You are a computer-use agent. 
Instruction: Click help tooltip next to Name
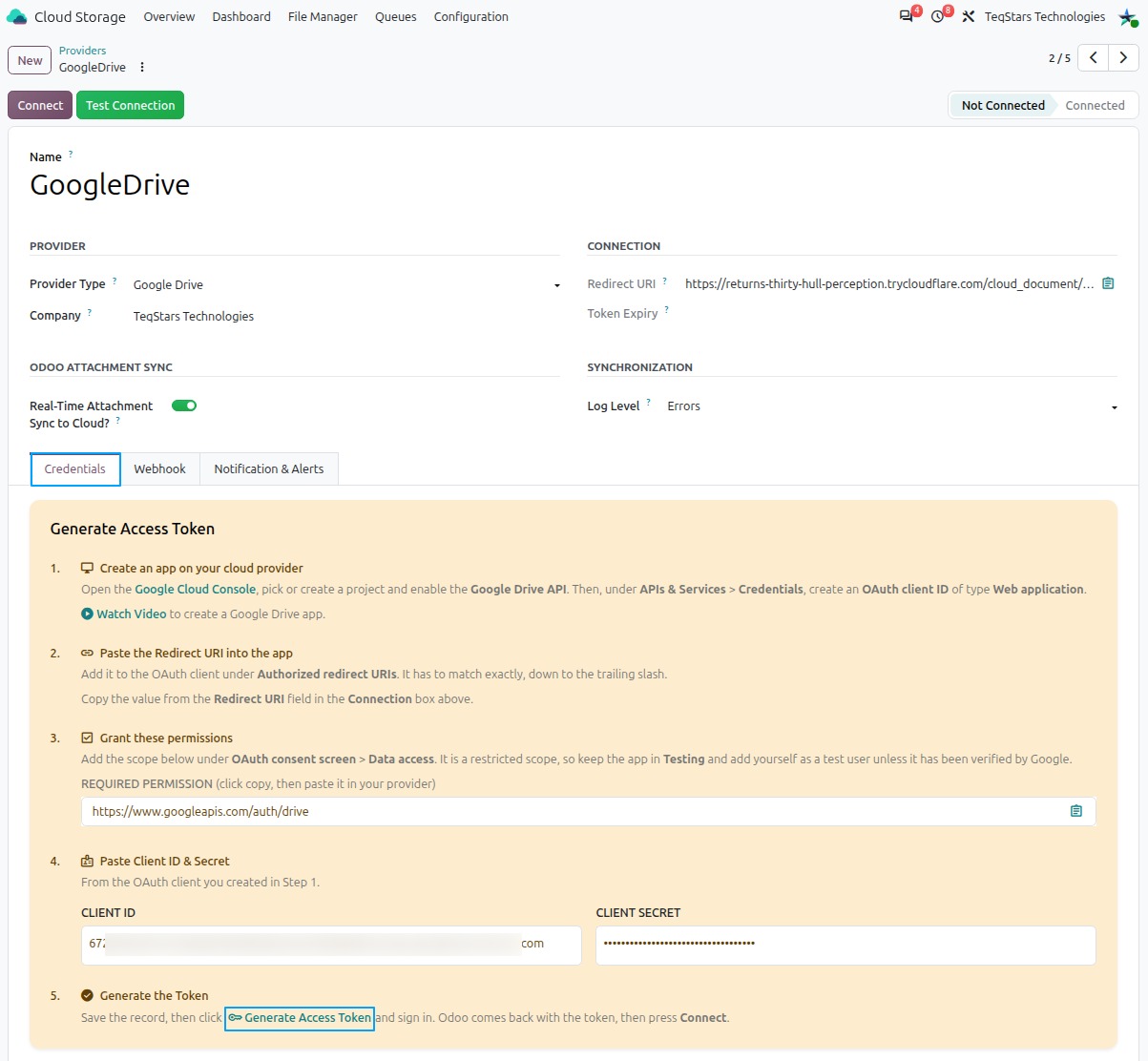(71, 154)
